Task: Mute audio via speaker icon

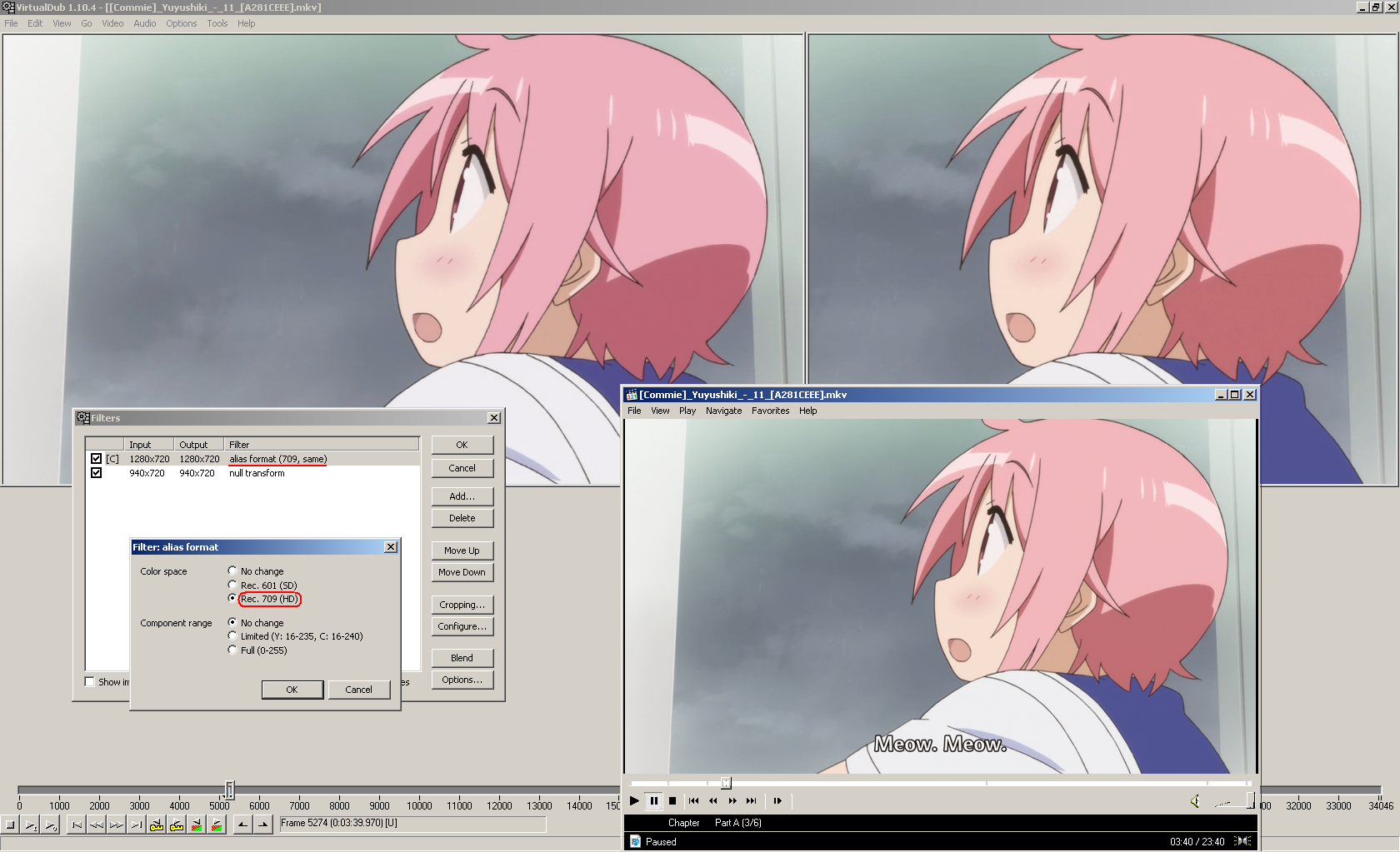Action: pyautogui.click(x=1195, y=801)
